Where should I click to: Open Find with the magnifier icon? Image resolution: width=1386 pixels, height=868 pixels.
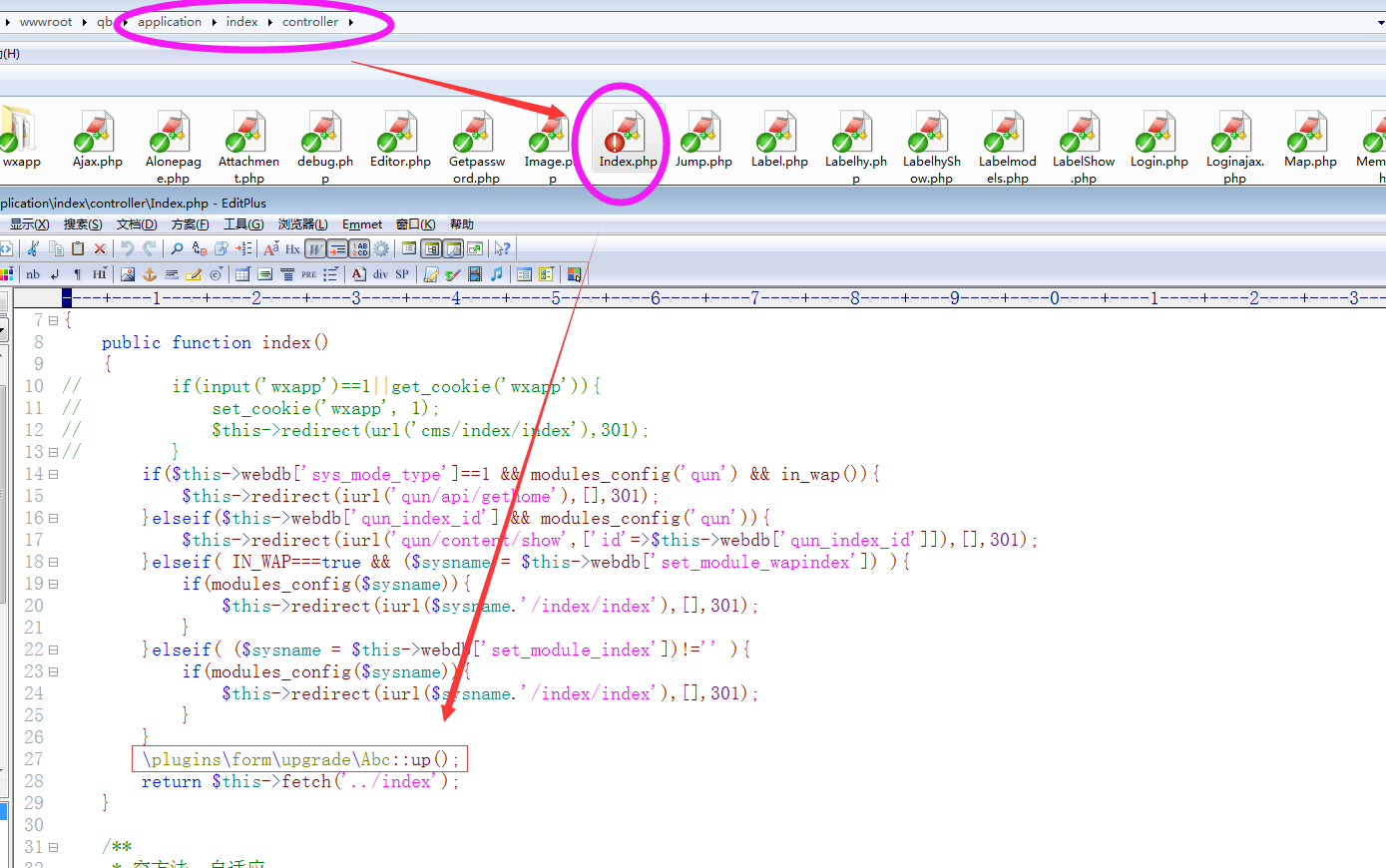(177, 248)
